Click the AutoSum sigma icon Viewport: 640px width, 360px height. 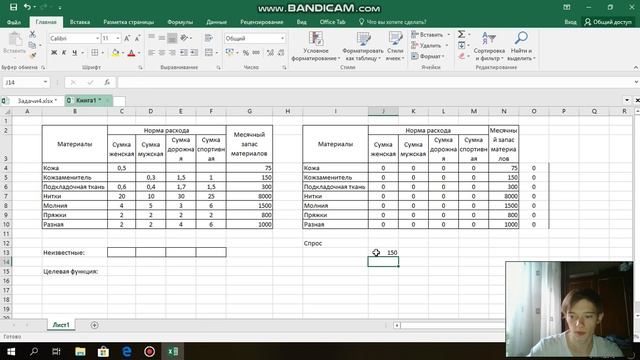pyautogui.click(x=462, y=34)
